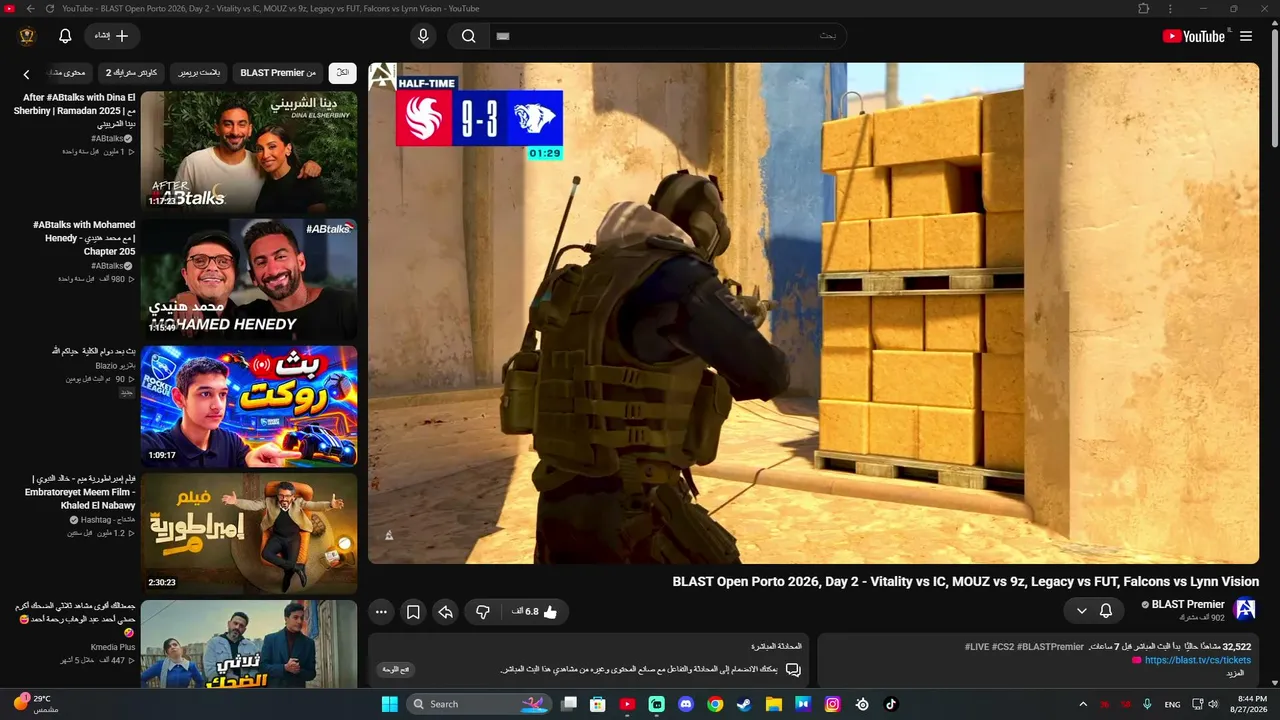The height and width of the screenshot is (720, 1280).
Task: Expand description with المزيد
Action: coord(1234,673)
